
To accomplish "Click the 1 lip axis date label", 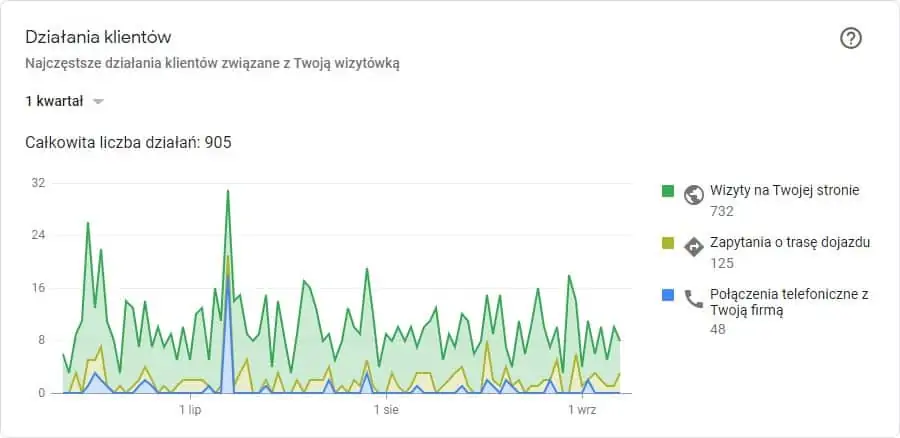I will pyautogui.click(x=190, y=410).
